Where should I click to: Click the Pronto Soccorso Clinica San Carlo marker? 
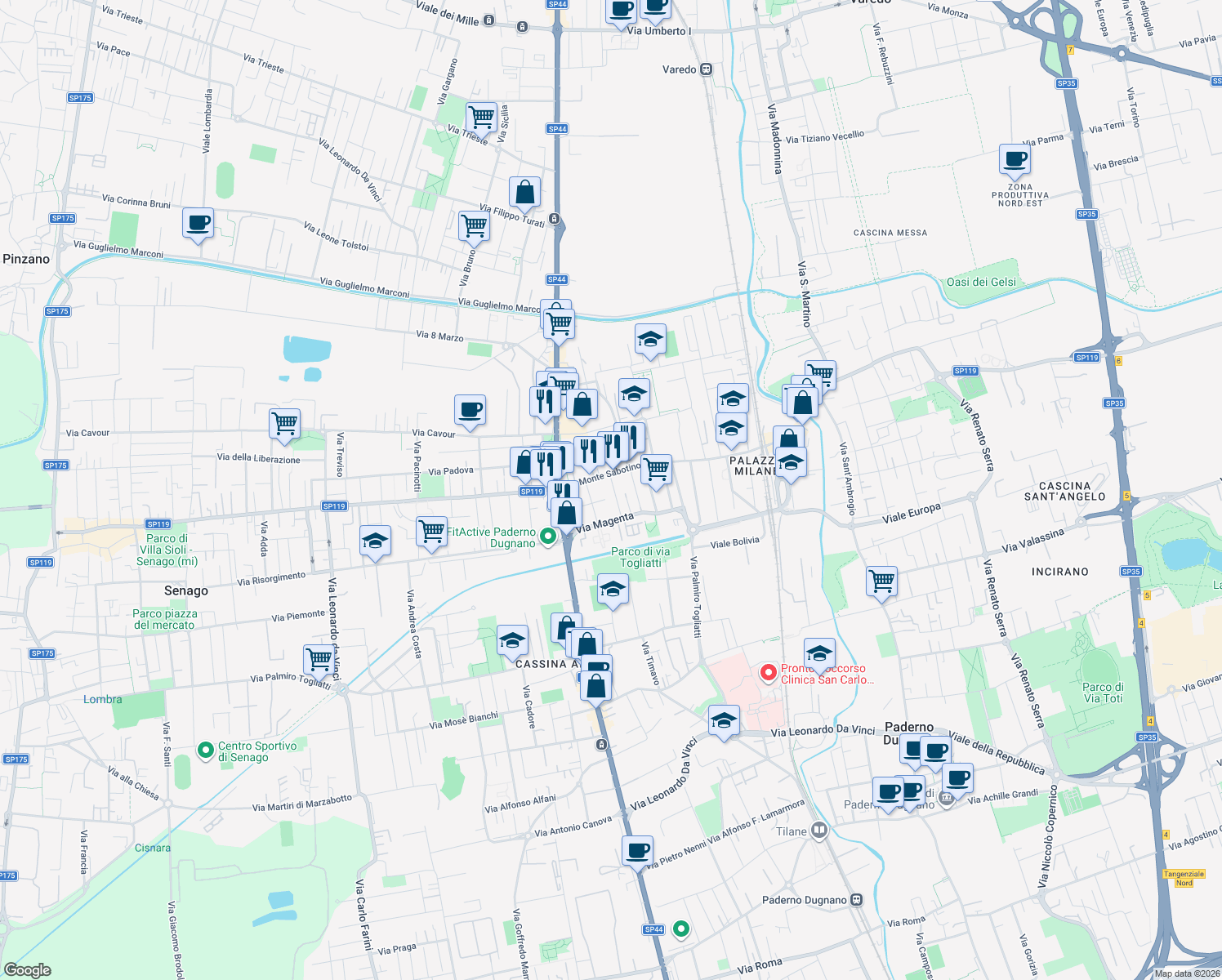coord(768,674)
